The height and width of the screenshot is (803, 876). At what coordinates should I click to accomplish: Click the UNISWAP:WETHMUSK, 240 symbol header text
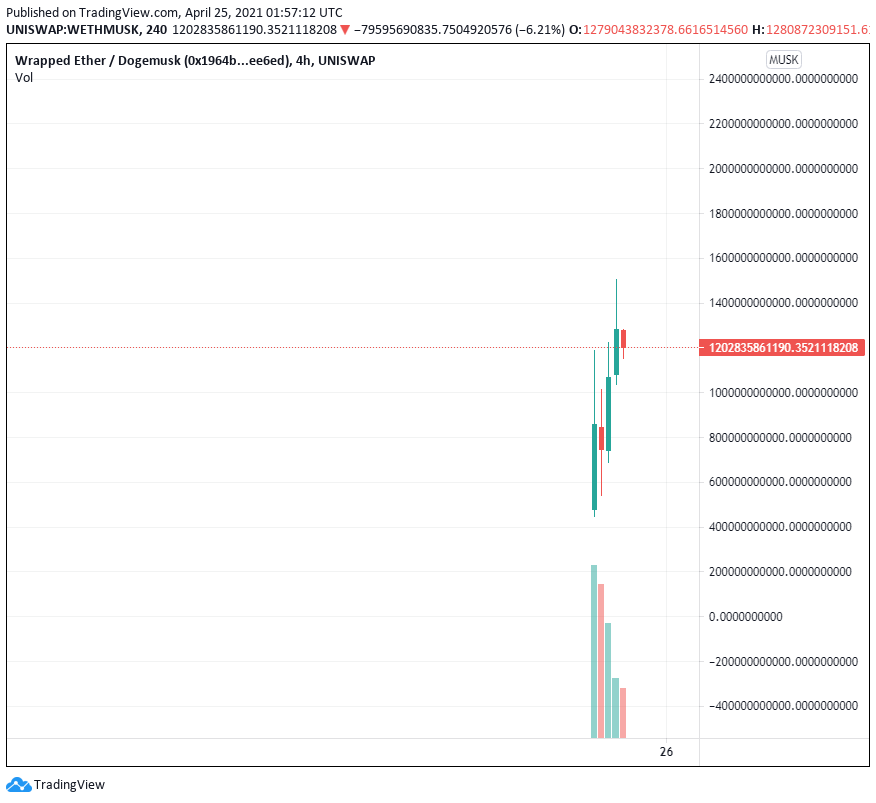tap(87, 30)
